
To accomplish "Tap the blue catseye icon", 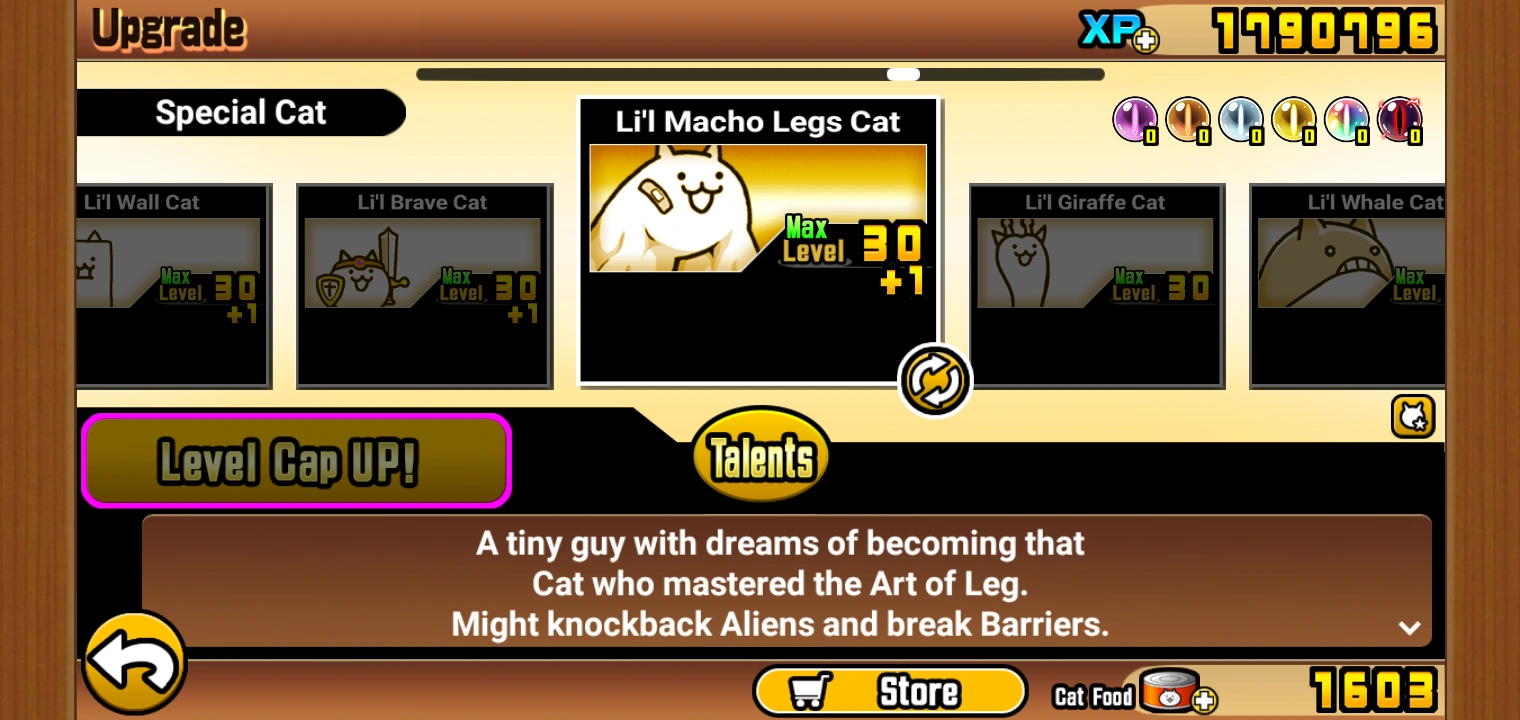I will [x=1241, y=121].
